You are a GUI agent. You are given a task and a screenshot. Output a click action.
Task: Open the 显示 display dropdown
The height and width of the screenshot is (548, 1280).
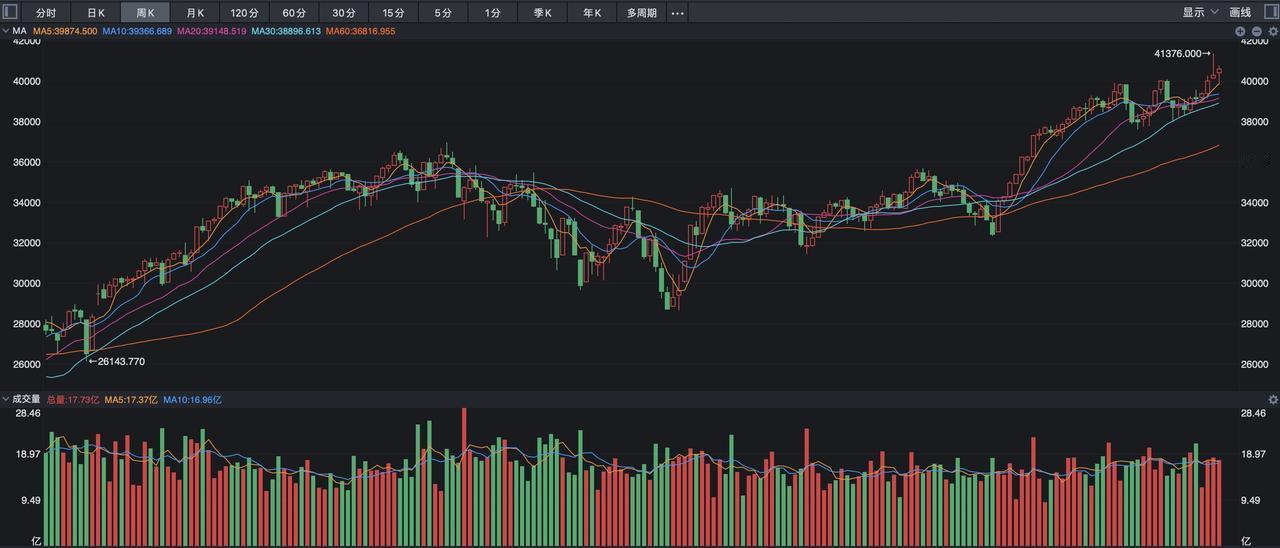pos(1200,12)
